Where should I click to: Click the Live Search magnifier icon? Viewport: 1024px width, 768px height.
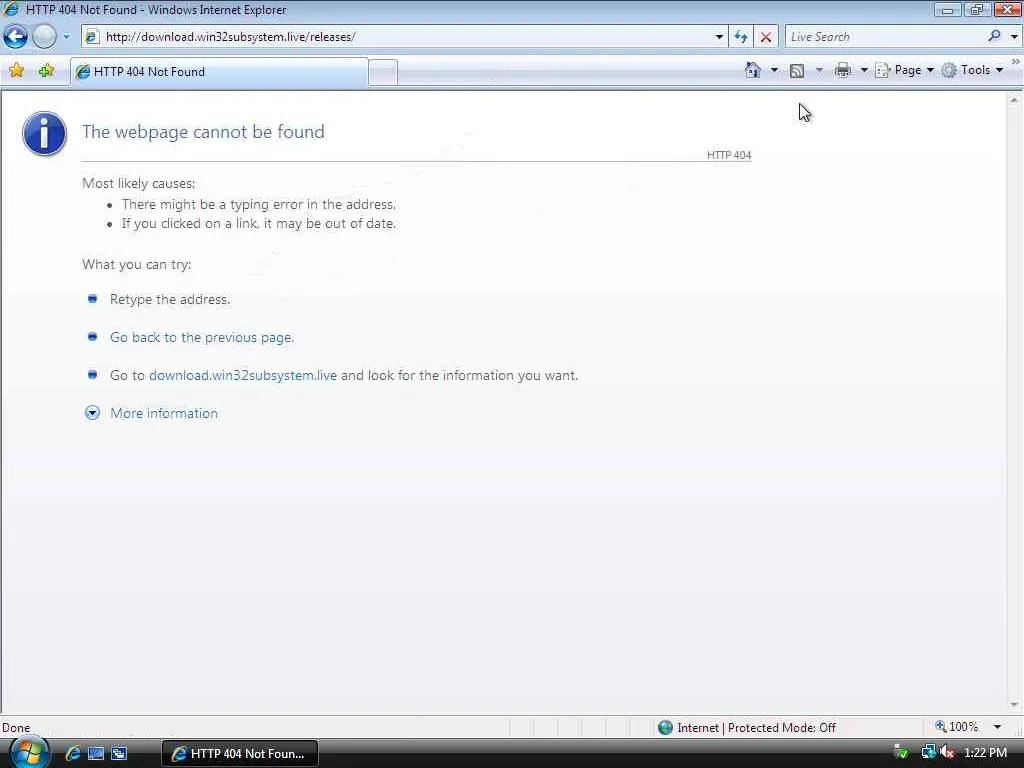pyautogui.click(x=995, y=36)
